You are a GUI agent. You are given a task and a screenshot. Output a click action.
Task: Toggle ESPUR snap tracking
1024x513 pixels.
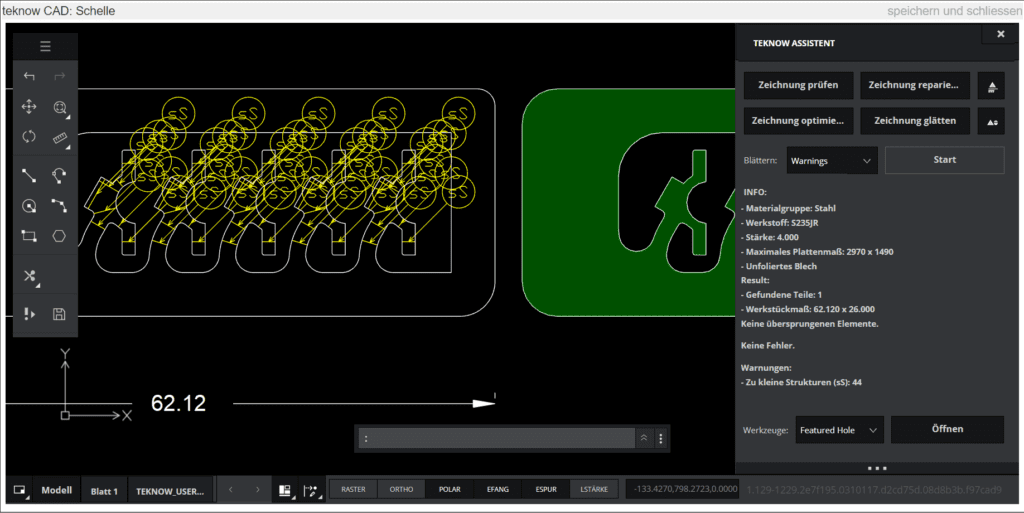pyautogui.click(x=546, y=489)
